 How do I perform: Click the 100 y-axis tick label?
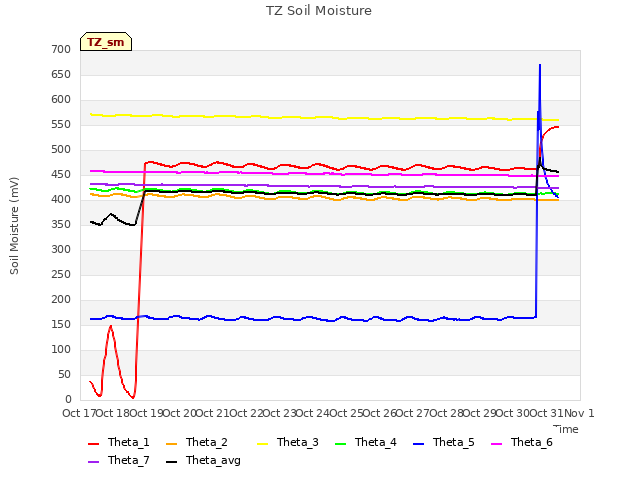[61, 349]
